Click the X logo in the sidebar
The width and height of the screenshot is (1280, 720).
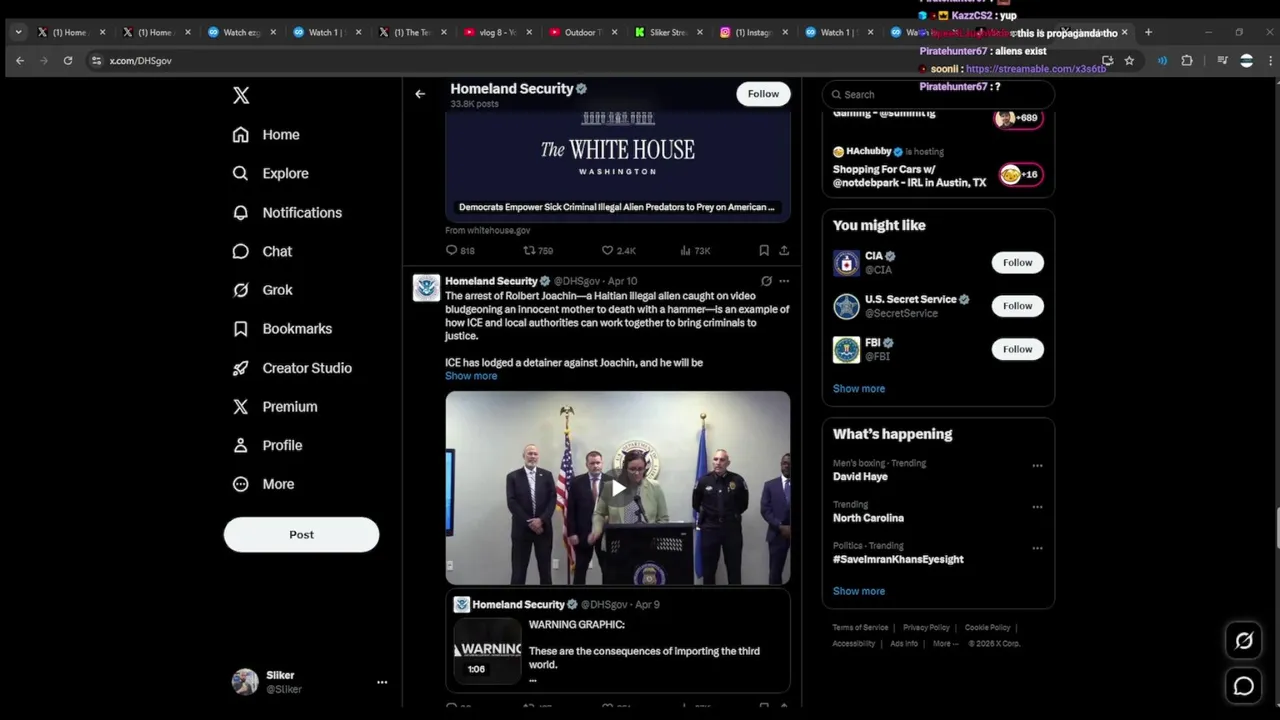[x=241, y=95]
